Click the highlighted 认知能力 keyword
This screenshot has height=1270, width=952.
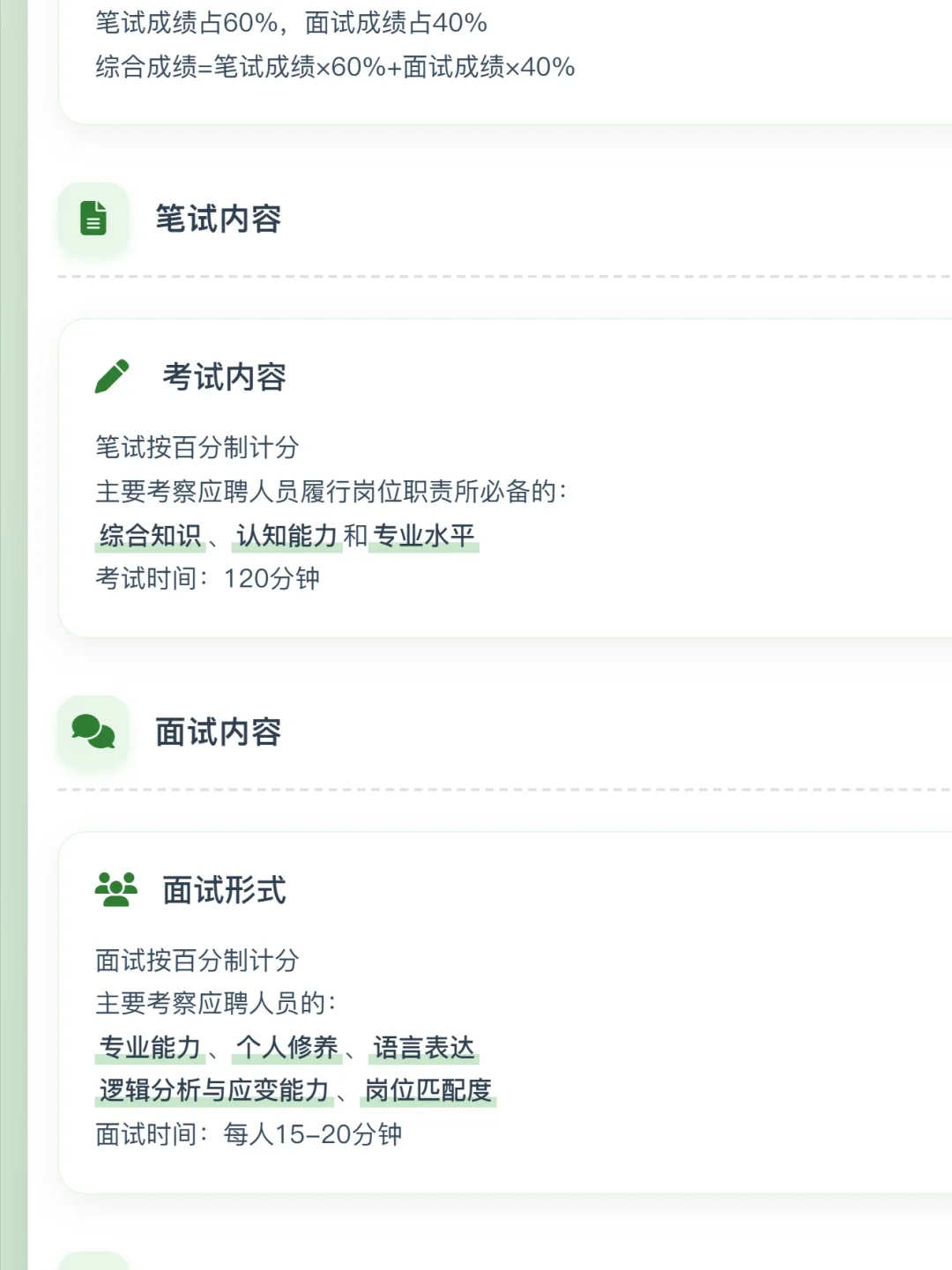coord(287,535)
